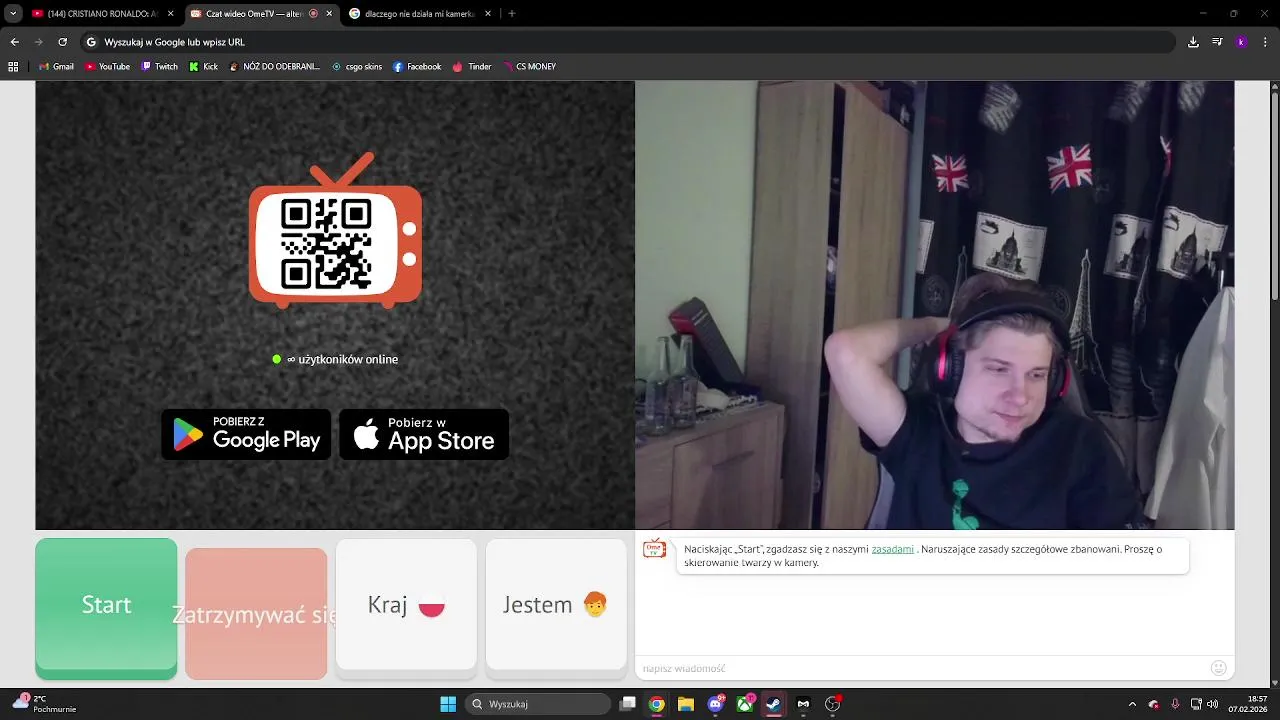This screenshot has width=1280, height=720.
Task: Click the taskbar Wyszukaj search box
Action: click(x=538, y=704)
